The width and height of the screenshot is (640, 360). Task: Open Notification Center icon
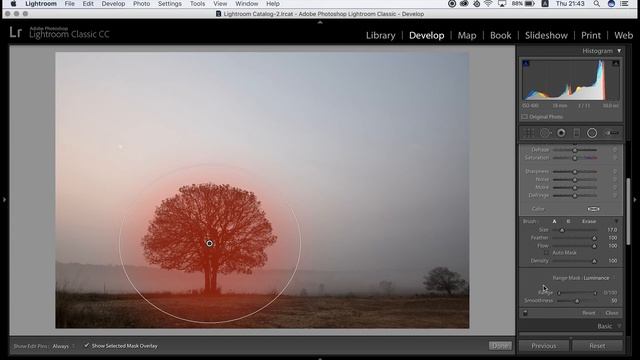624,4
